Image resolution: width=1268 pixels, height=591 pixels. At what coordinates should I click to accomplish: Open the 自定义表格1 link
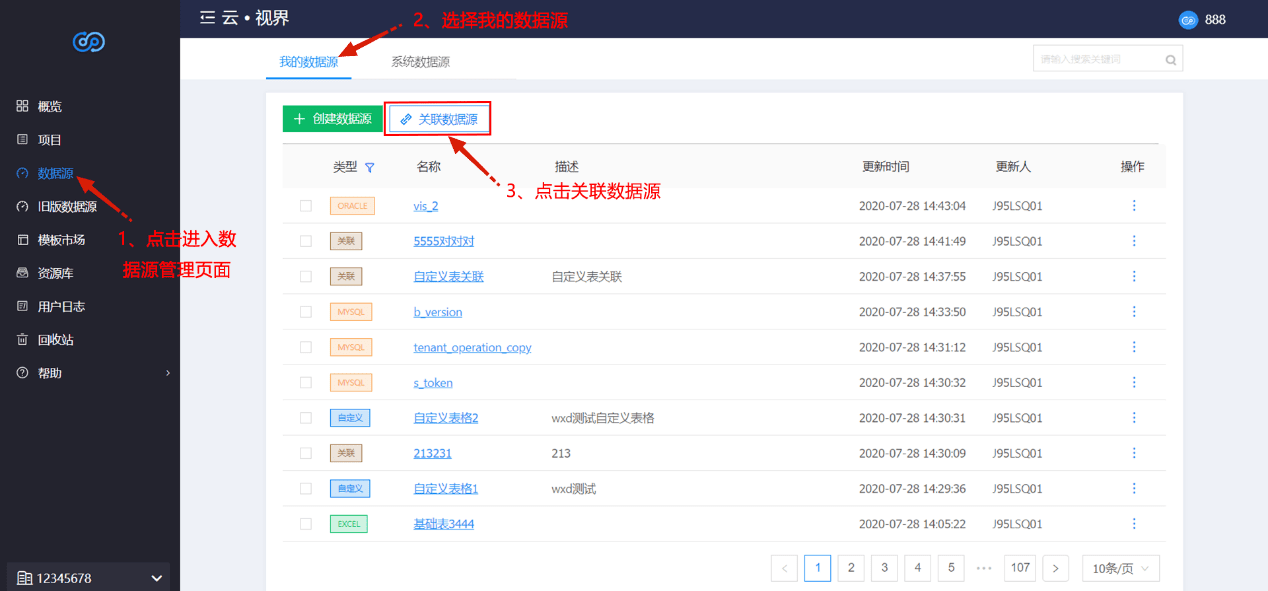click(446, 489)
